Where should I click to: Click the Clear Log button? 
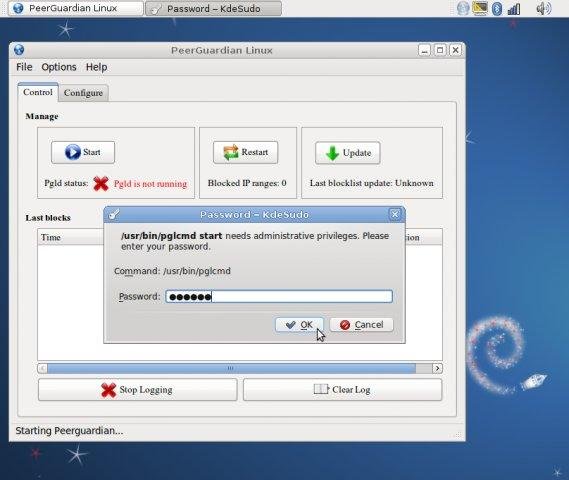click(x=343, y=390)
